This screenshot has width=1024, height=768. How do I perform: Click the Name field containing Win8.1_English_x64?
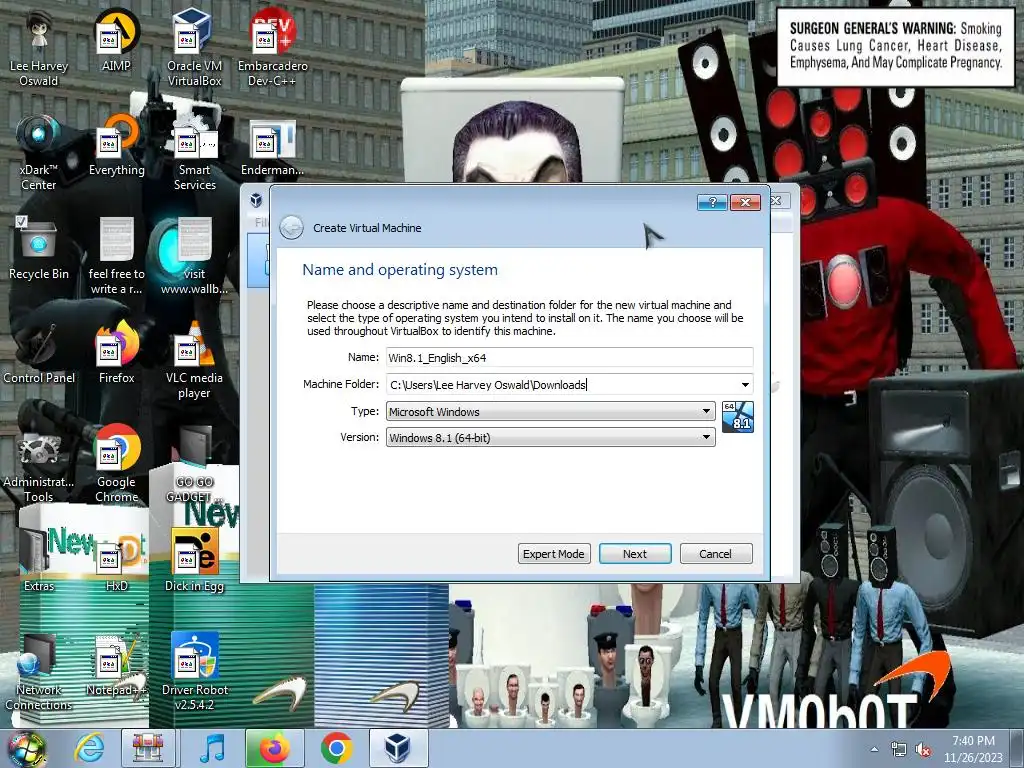click(x=569, y=357)
